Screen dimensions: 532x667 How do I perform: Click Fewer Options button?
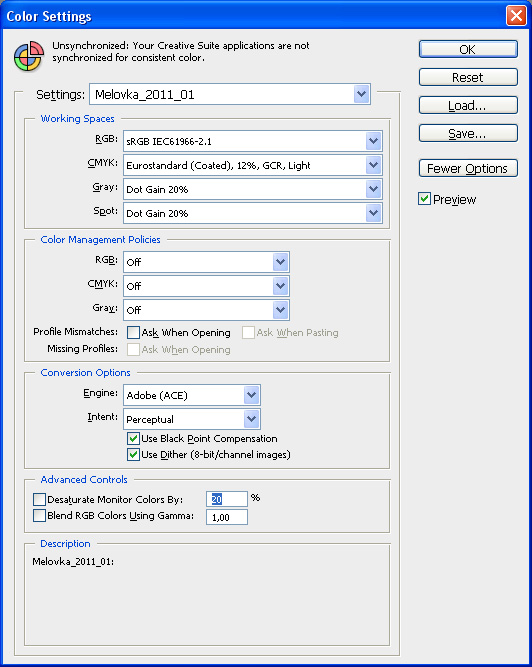(x=468, y=168)
